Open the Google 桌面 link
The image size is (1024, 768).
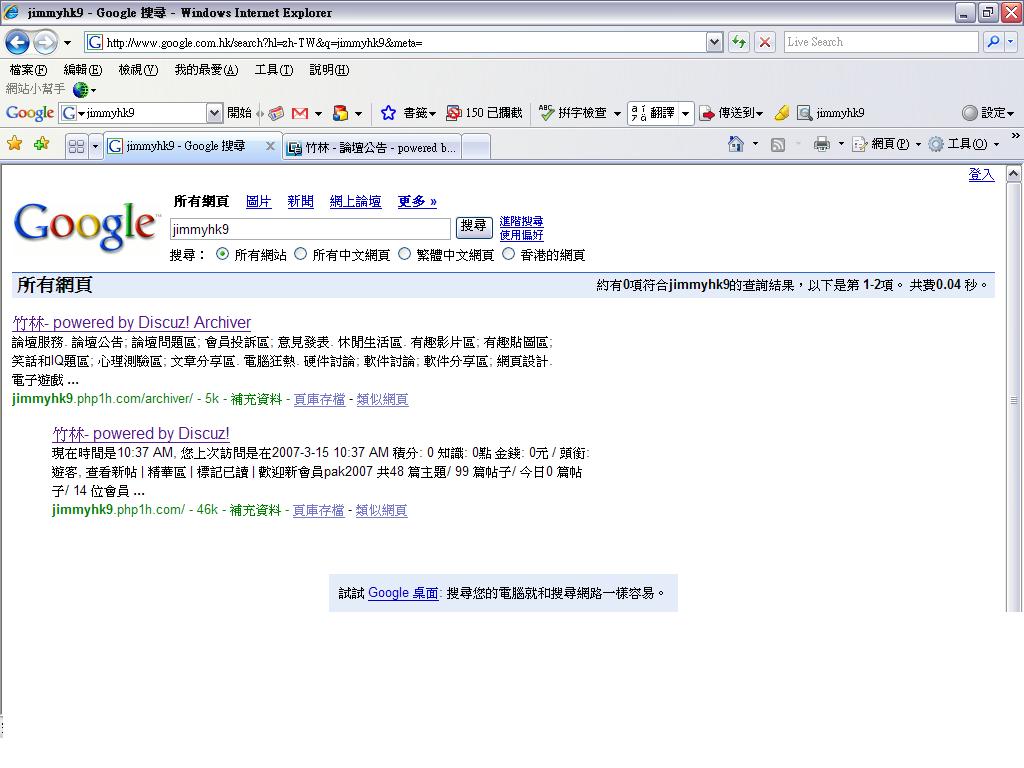tap(403, 593)
